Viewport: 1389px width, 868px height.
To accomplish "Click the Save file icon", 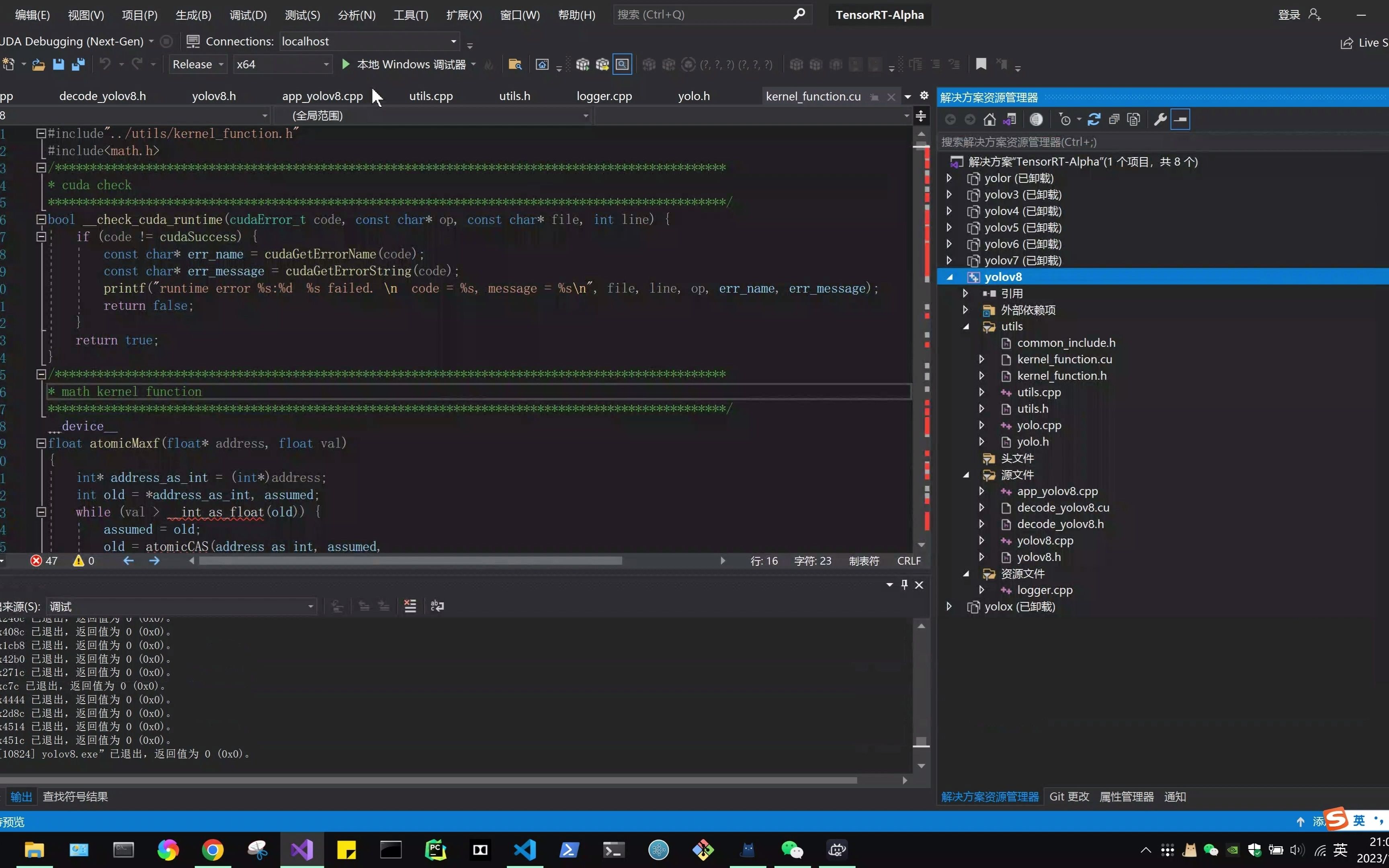I will [x=58, y=64].
